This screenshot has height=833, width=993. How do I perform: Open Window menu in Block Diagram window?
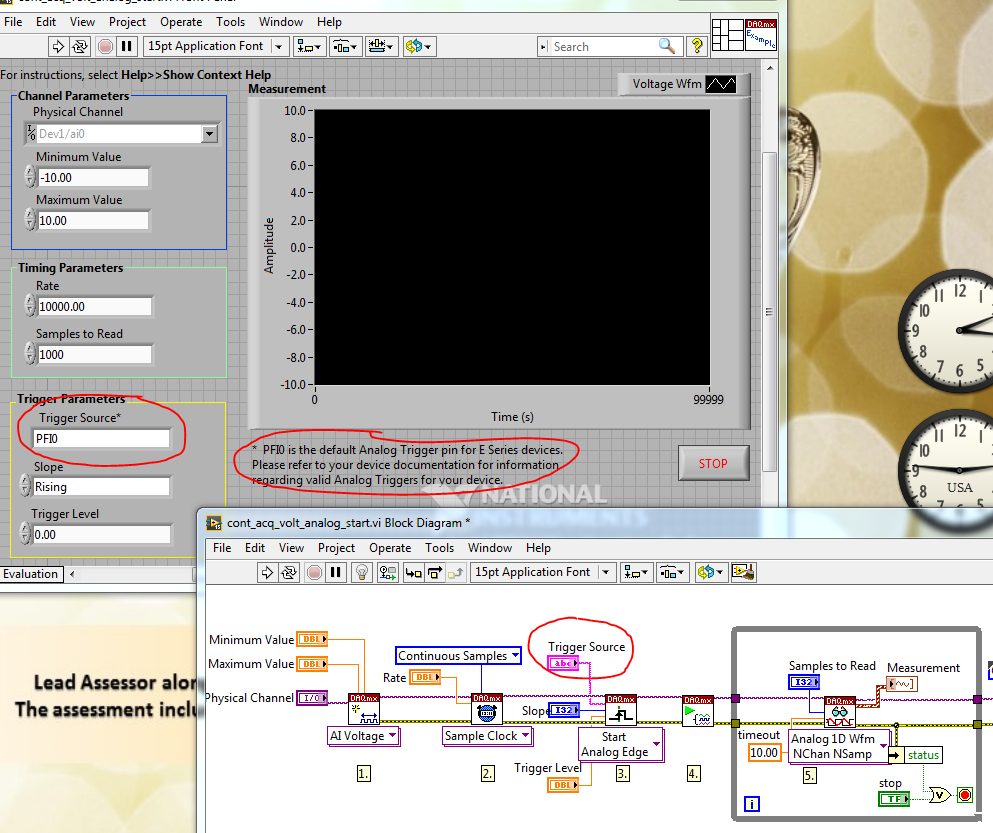[490, 548]
